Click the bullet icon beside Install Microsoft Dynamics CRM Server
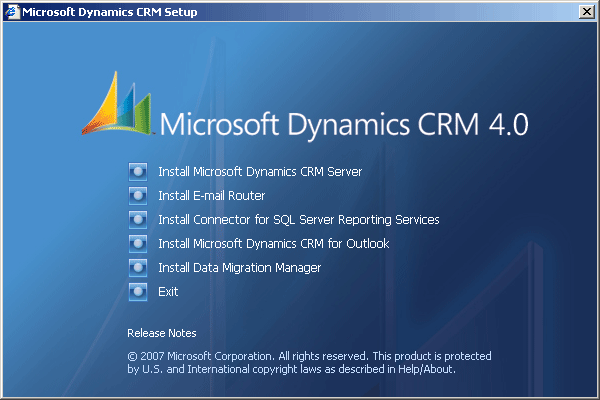 coord(138,172)
